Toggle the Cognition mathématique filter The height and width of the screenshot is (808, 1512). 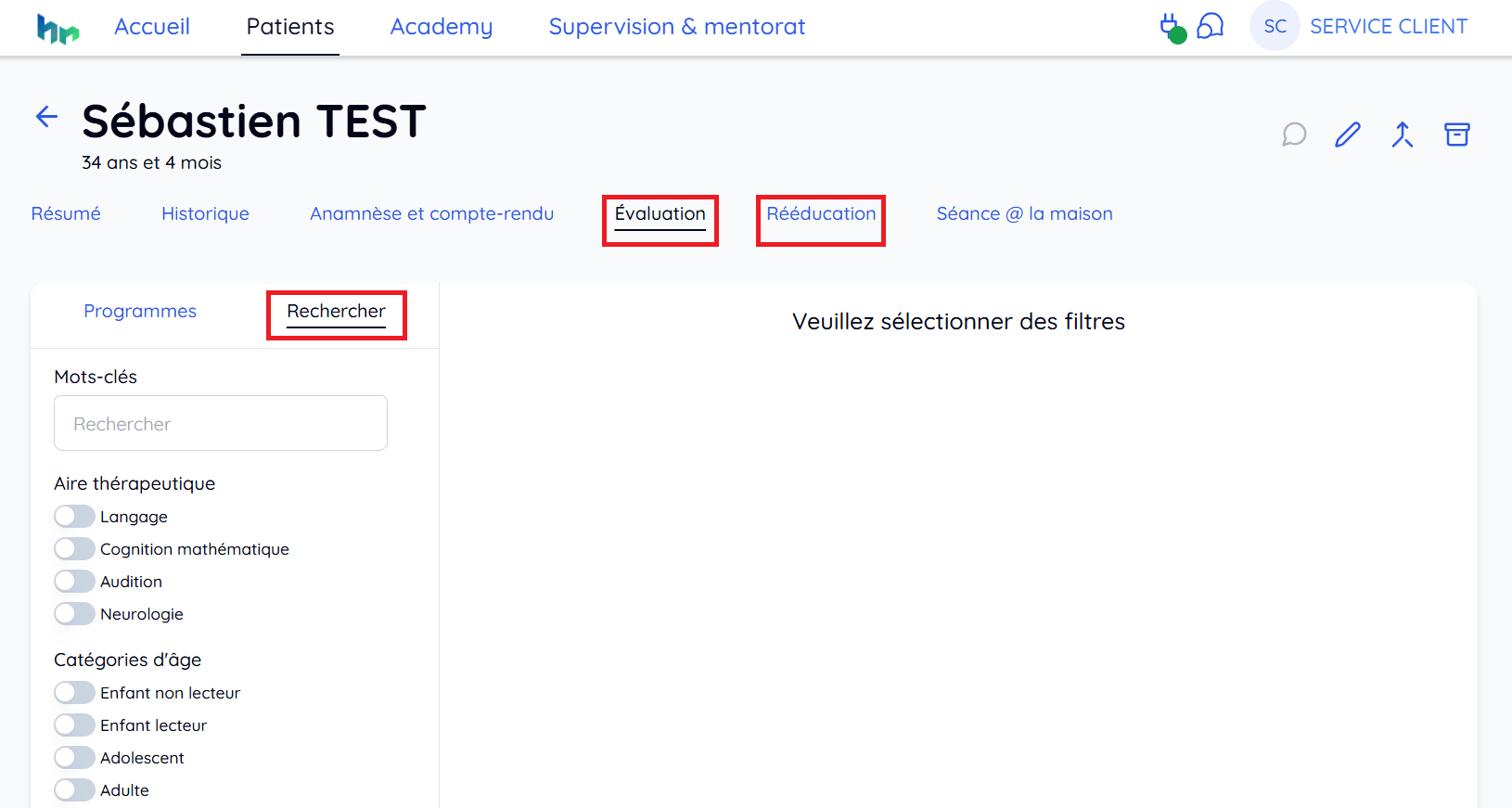(74, 548)
